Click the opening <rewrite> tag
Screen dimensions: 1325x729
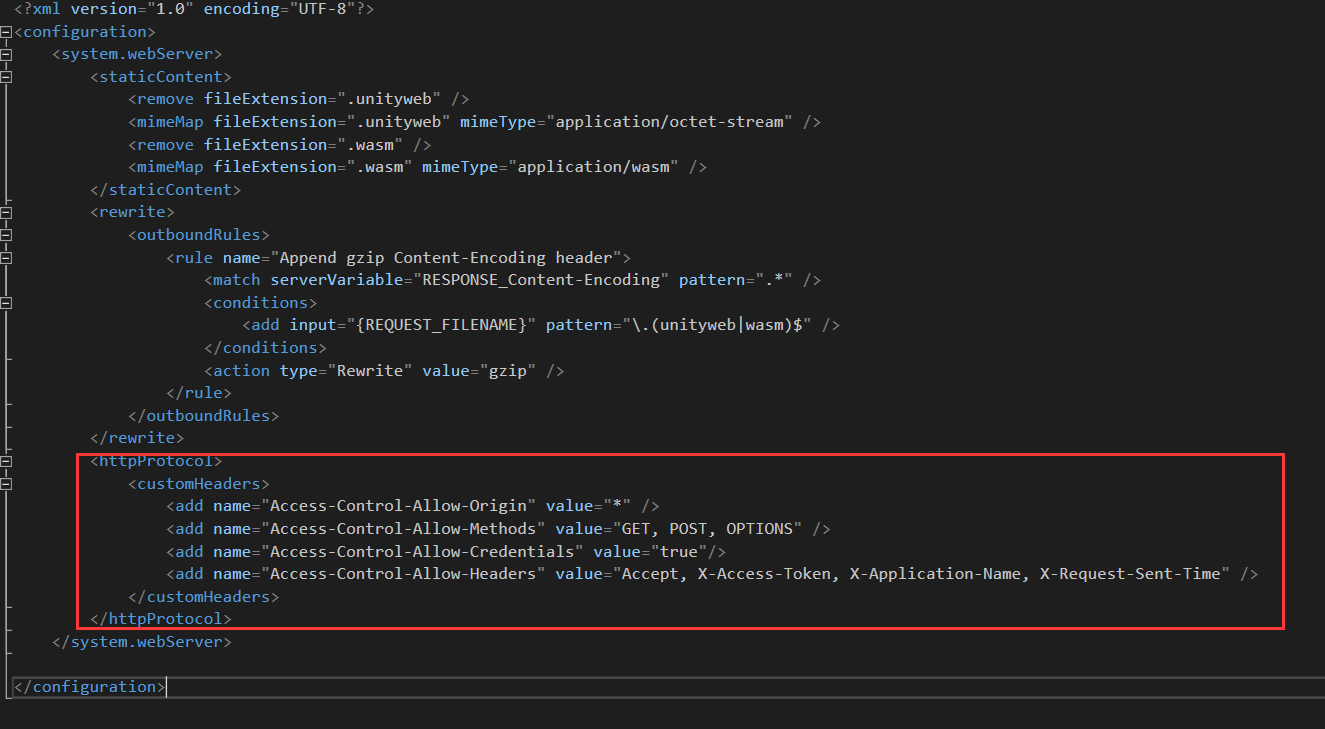click(133, 212)
